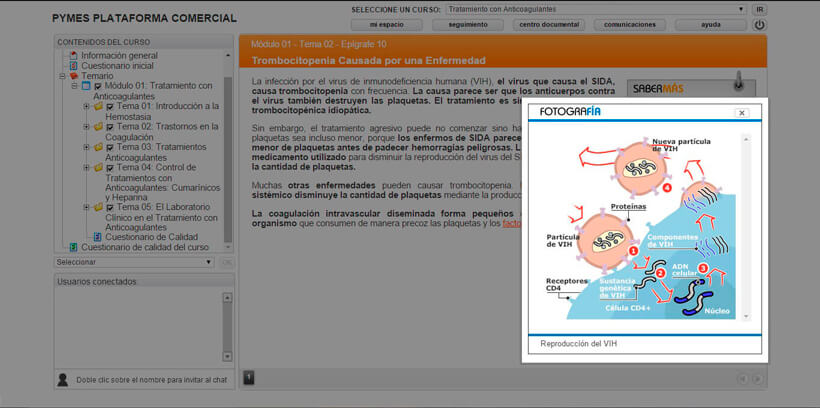Click Fotografía popup scrollbar down arrow
820x408 pixels.
746,316
